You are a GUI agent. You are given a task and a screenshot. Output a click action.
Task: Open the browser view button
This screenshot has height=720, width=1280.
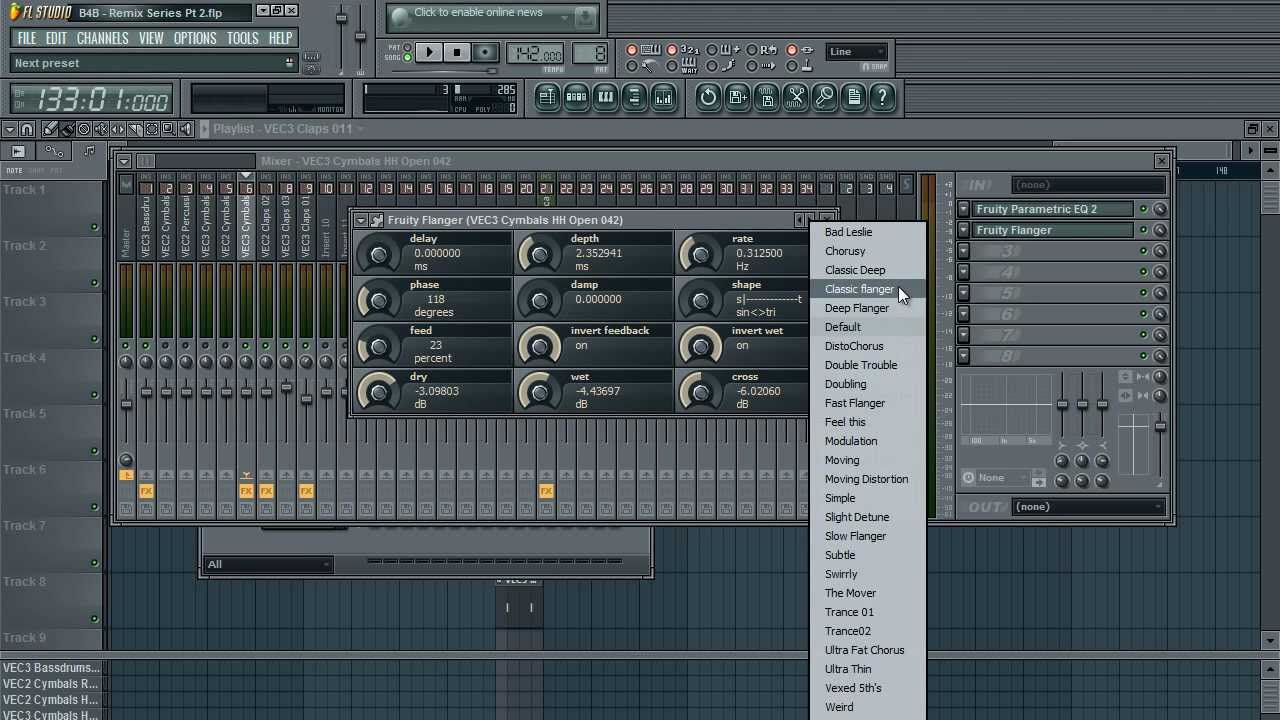(x=634, y=97)
